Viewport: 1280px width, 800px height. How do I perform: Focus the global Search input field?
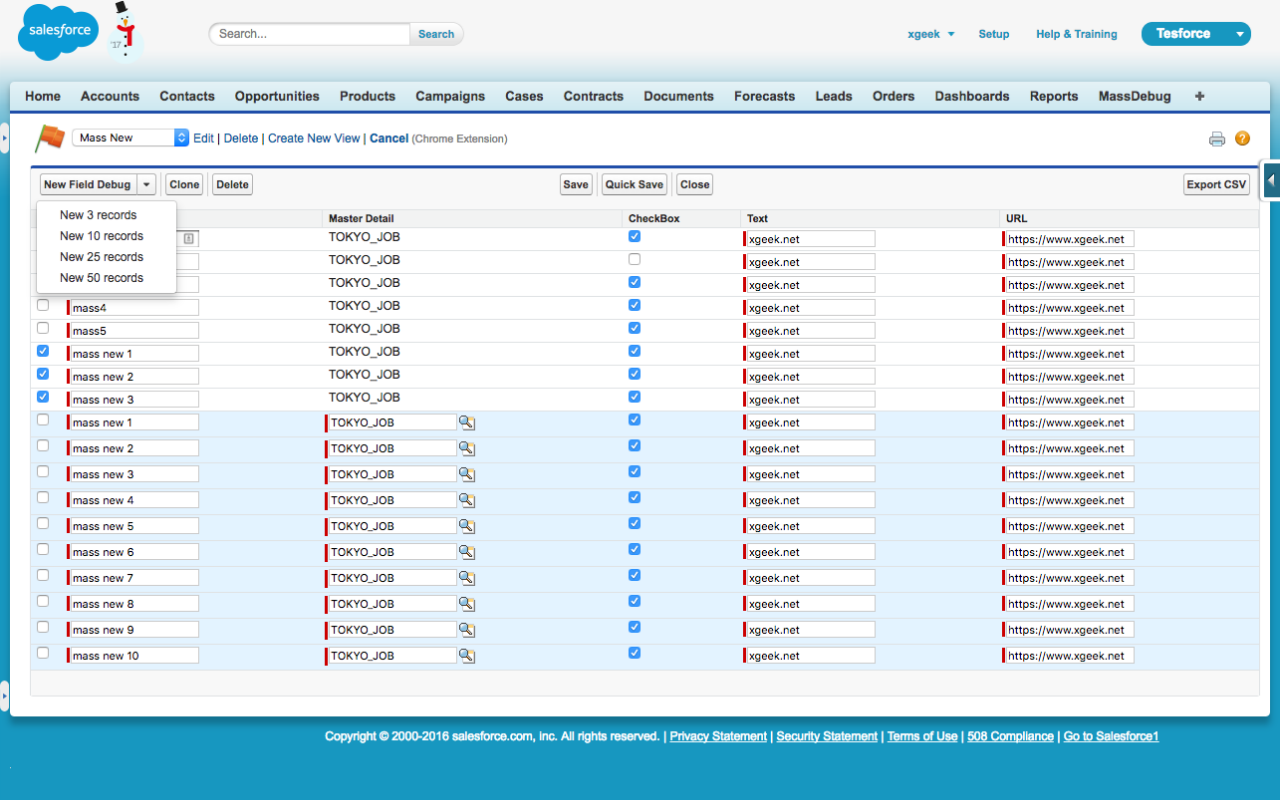(310, 34)
